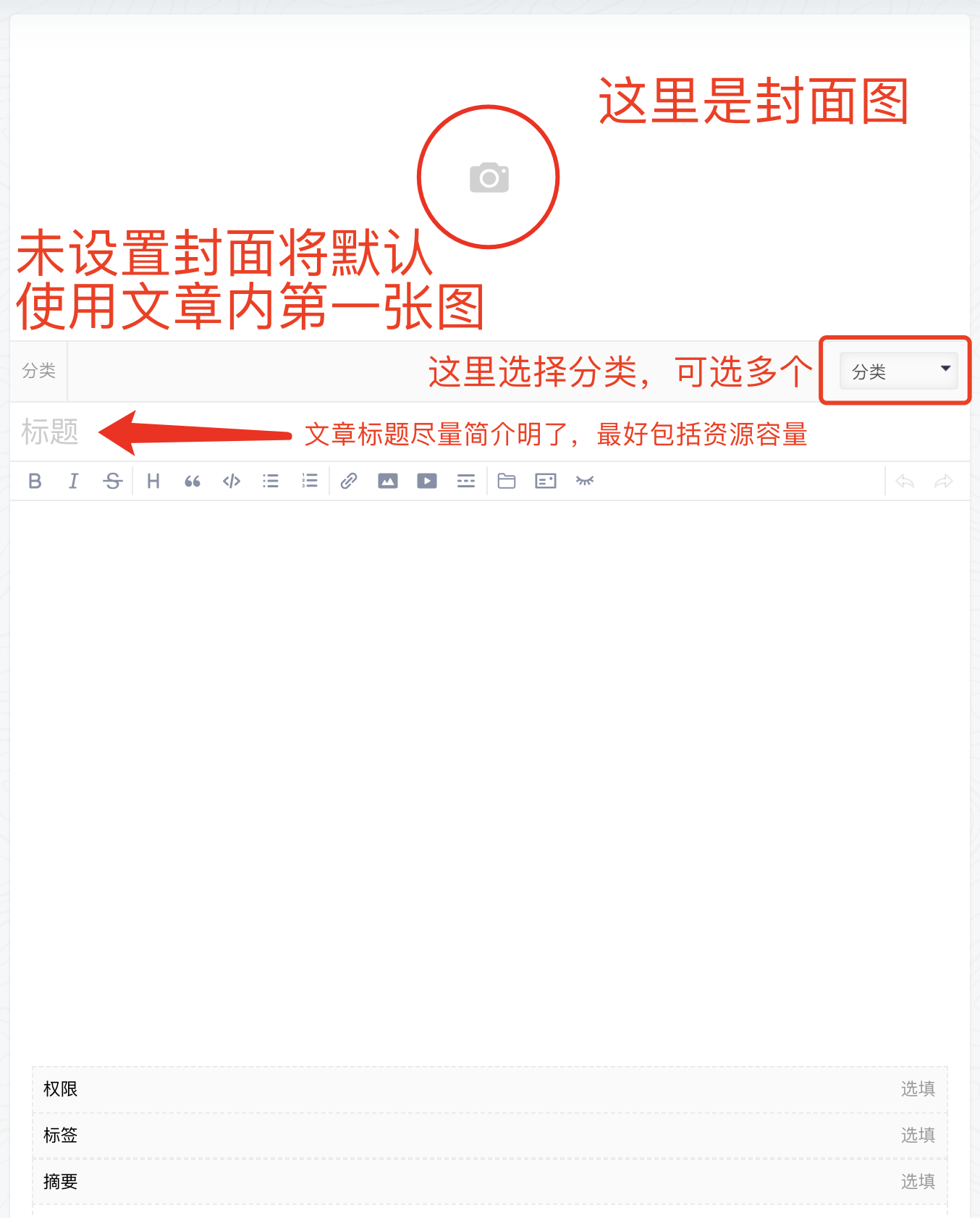The height and width of the screenshot is (1218, 980).
Task: Insert a blockquote
Action: point(193,481)
